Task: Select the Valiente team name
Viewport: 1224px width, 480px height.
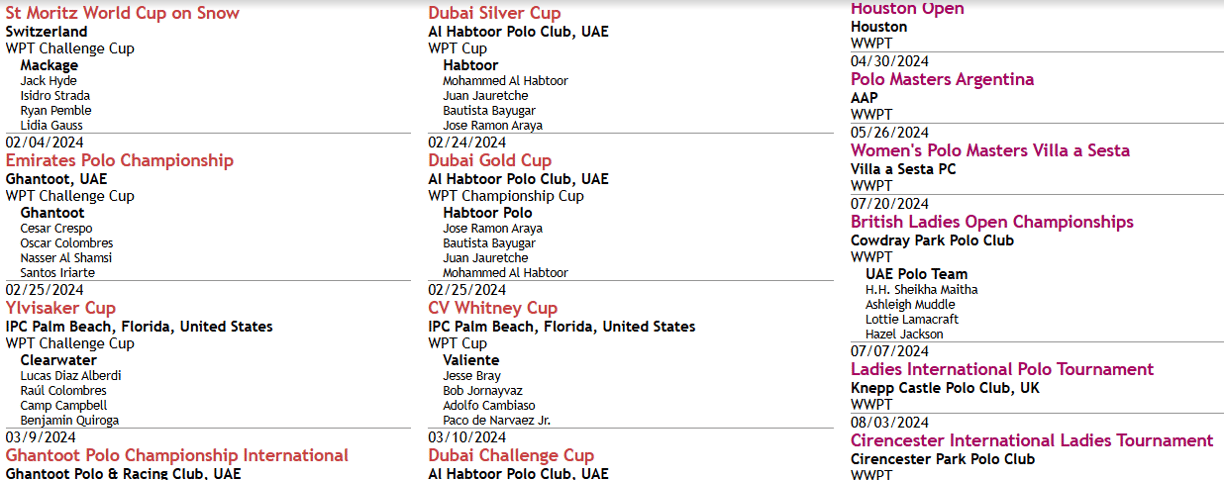Action: [471, 360]
